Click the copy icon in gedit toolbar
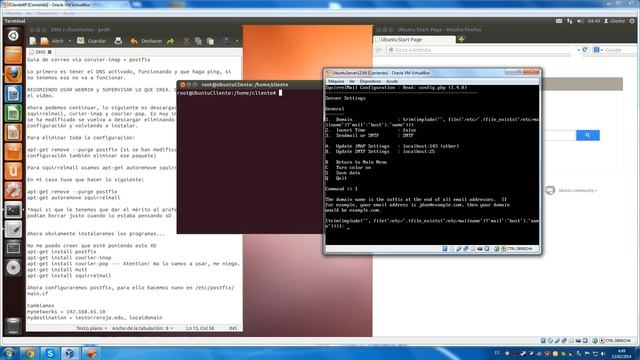Screen dimensions: 640x360 tap(198, 41)
